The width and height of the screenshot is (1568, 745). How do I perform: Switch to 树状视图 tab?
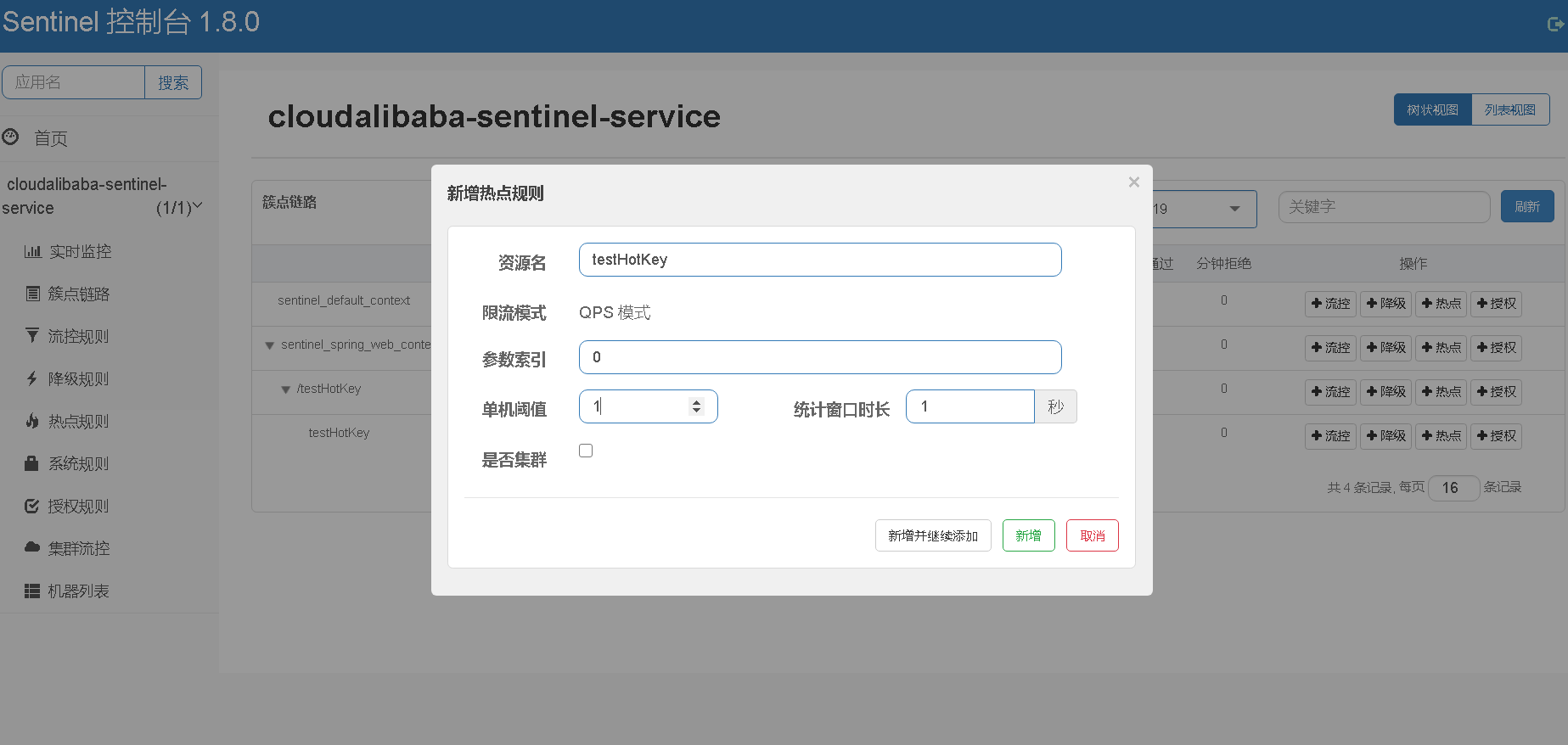coord(1432,109)
